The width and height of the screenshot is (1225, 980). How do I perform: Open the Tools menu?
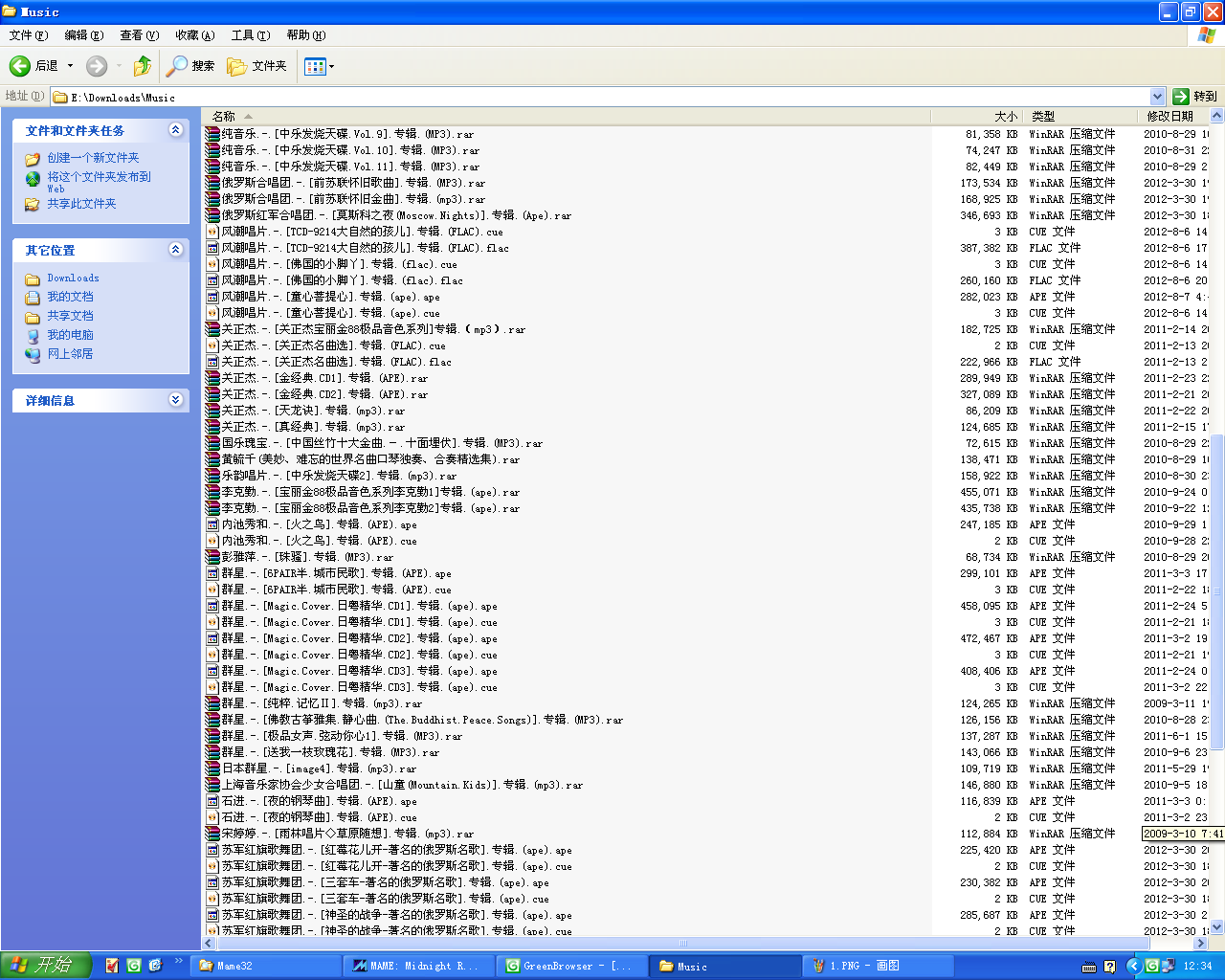pos(250,35)
